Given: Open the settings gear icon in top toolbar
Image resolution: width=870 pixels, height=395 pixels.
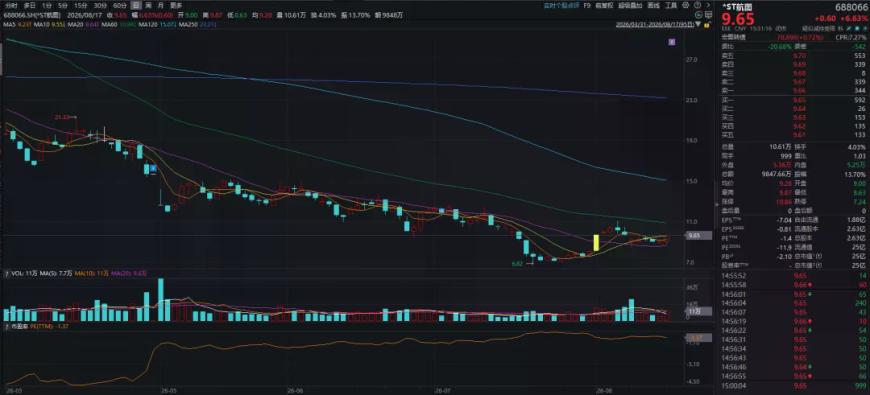Looking at the screenshot, I should 686,5.
